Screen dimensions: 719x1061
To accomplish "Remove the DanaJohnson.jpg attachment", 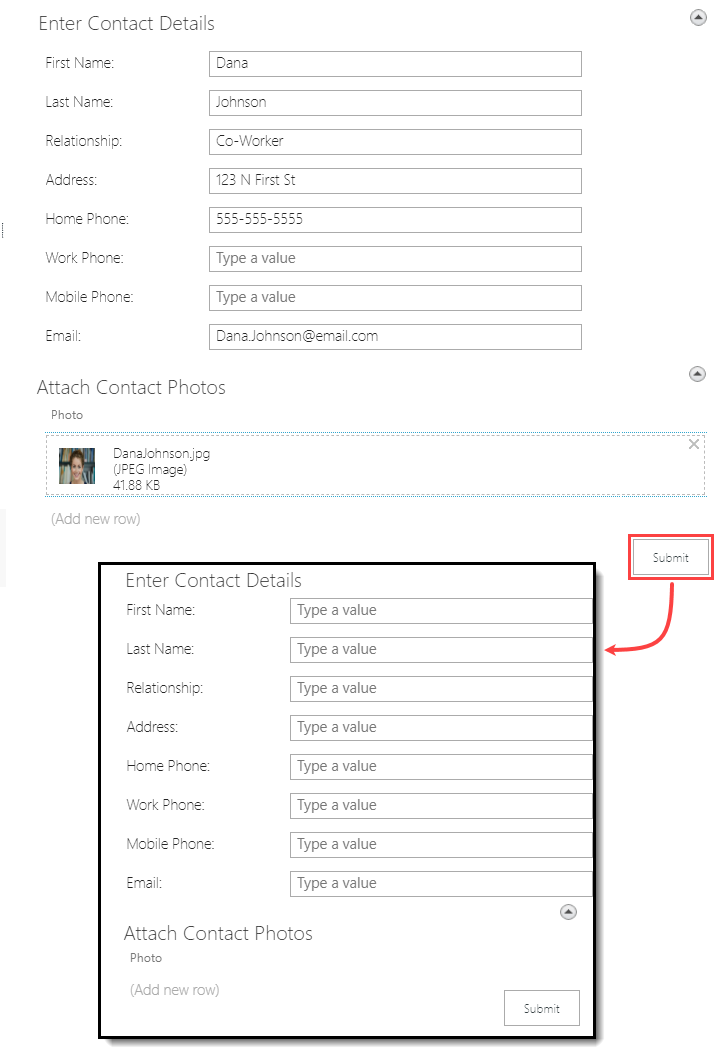I will point(694,444).
